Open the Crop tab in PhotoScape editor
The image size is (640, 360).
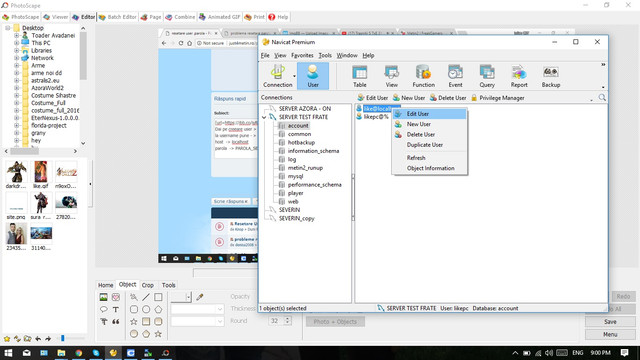click(147, 285)
